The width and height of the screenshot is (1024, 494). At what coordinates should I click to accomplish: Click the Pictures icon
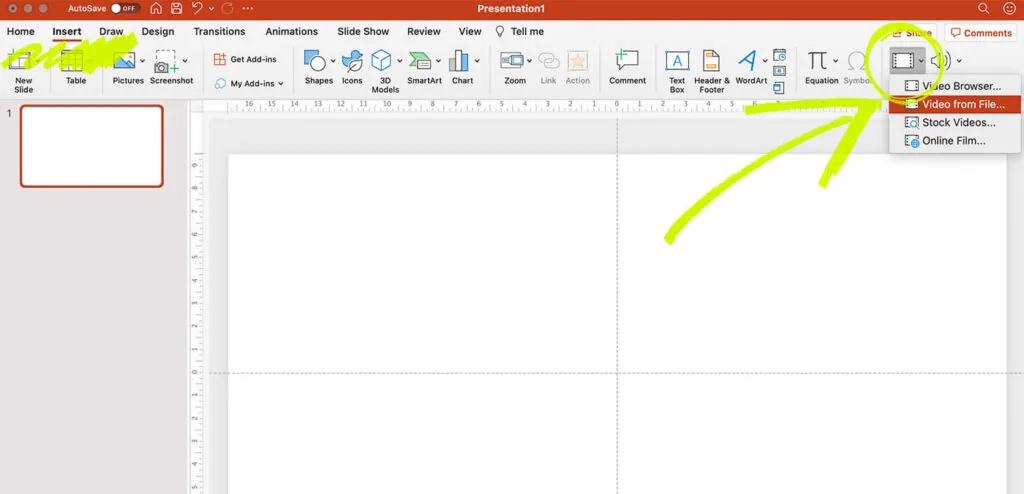[x=124, y=61]
